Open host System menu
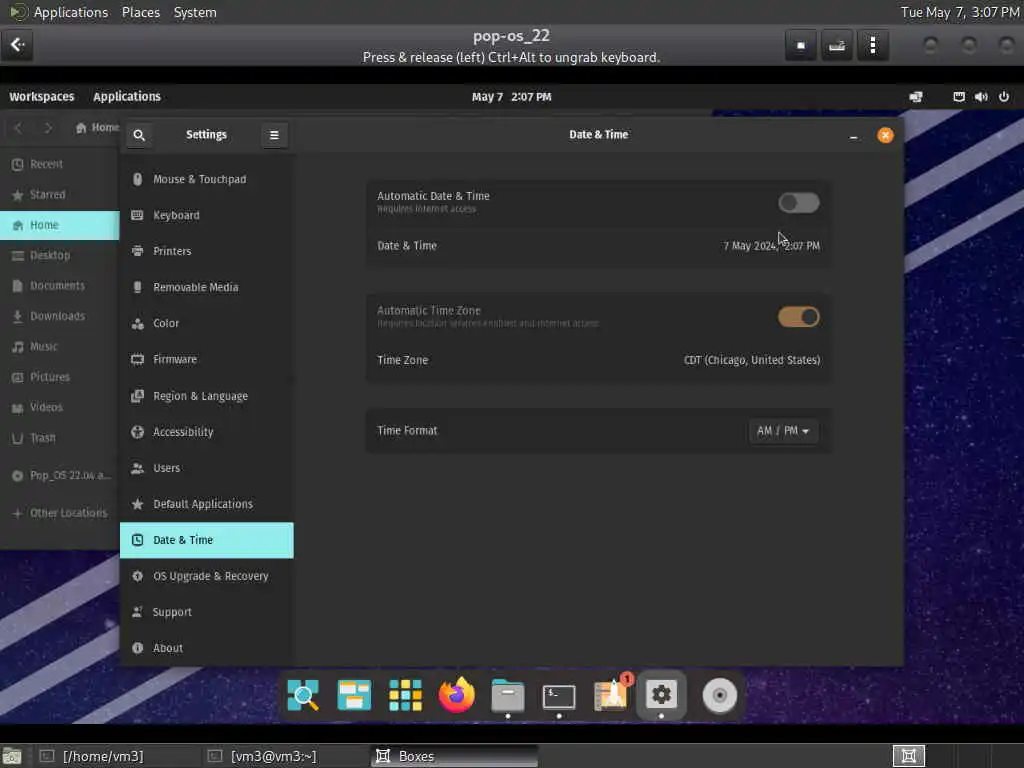The image size is (1024, 768). (x=195, y=12)
